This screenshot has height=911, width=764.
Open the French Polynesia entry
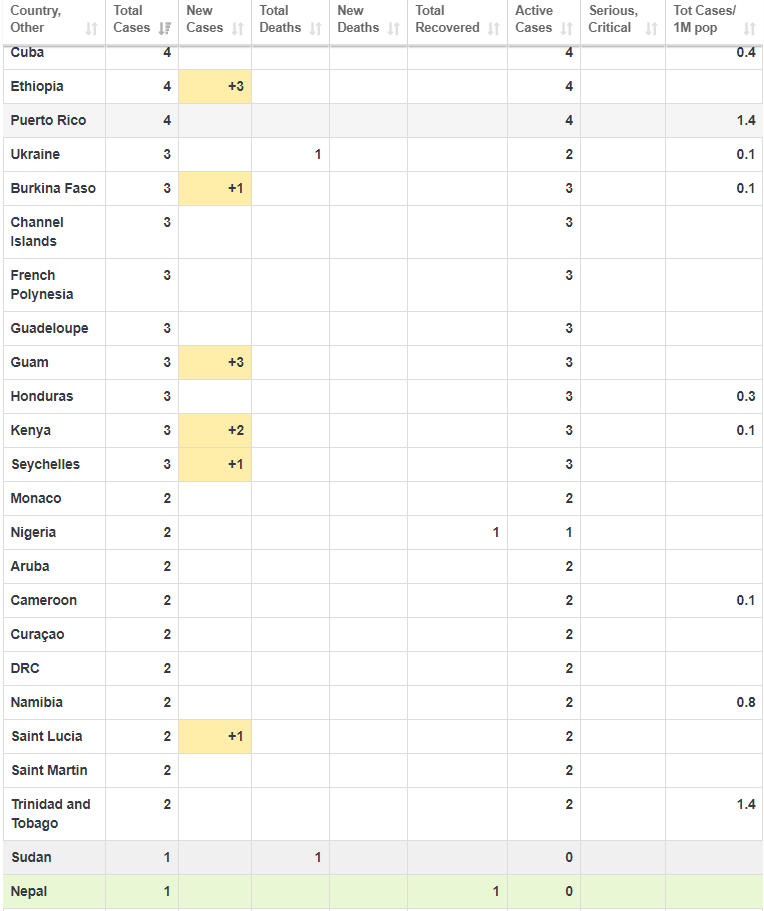click(42, 285)
